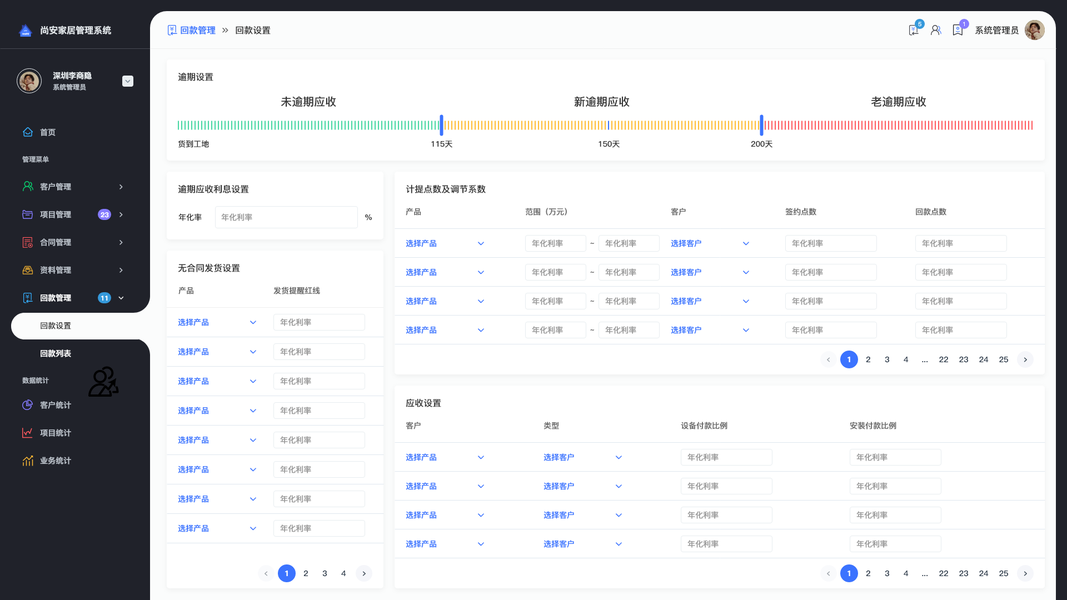Open first 选择产品 dropdown in 无合同发货设置
Screen dimensions: 1067x600
(x=217, y=322)
